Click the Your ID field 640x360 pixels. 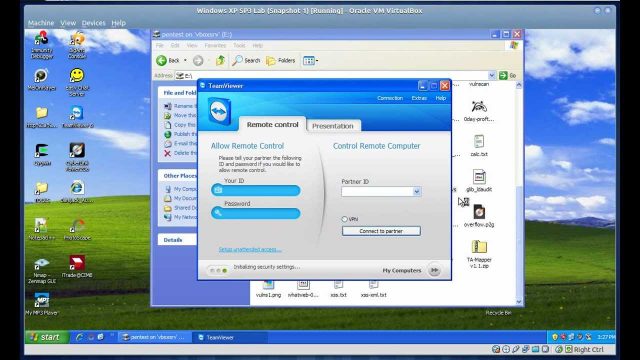click(256, 190)
